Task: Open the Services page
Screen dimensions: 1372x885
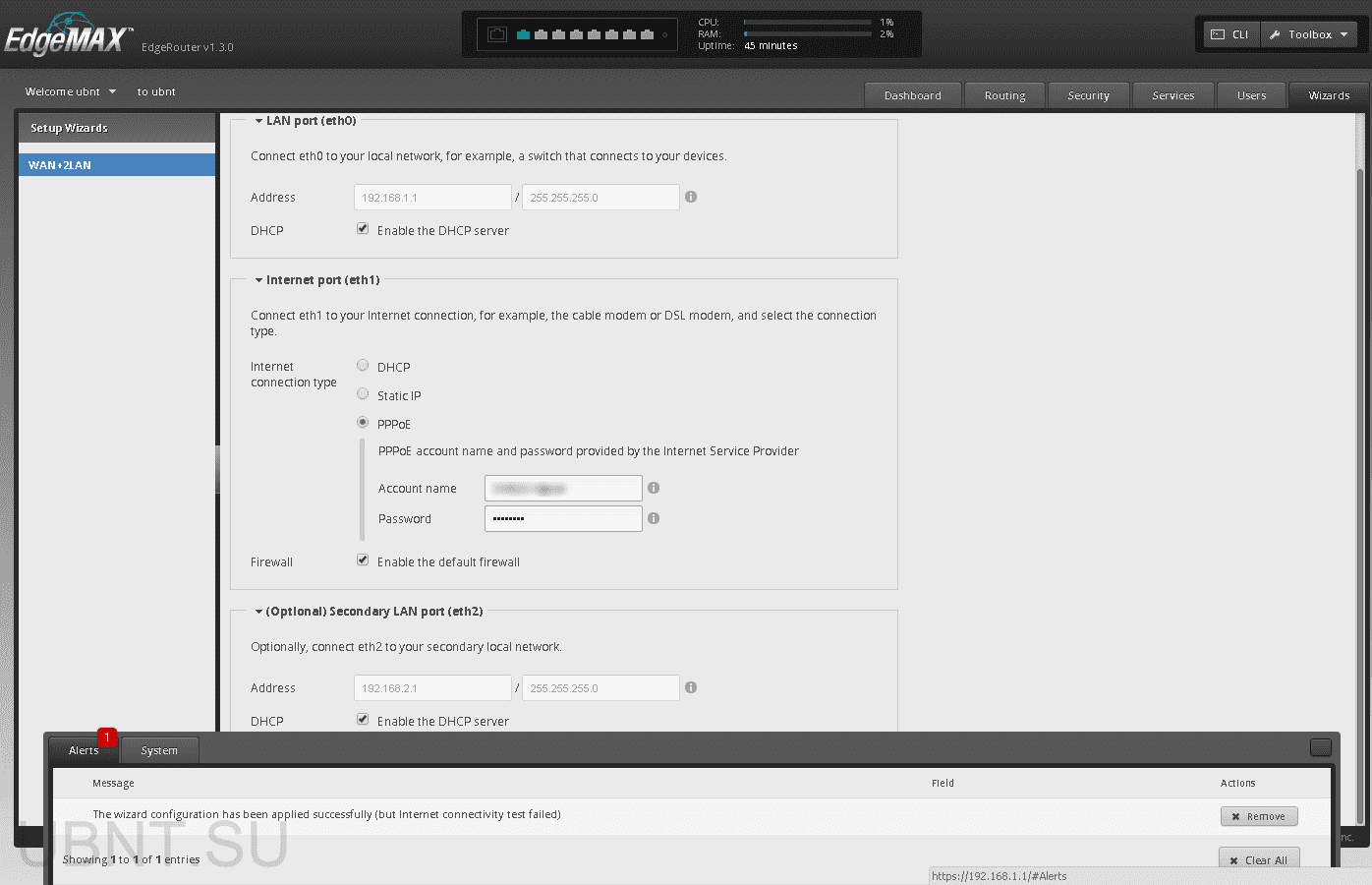Action: coord(1172,94)
